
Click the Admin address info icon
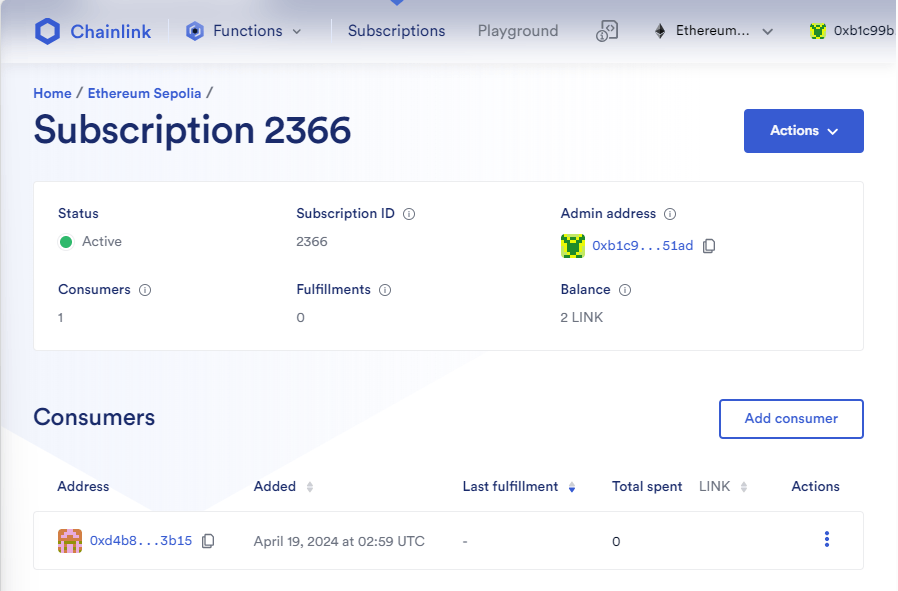[670, 214]
